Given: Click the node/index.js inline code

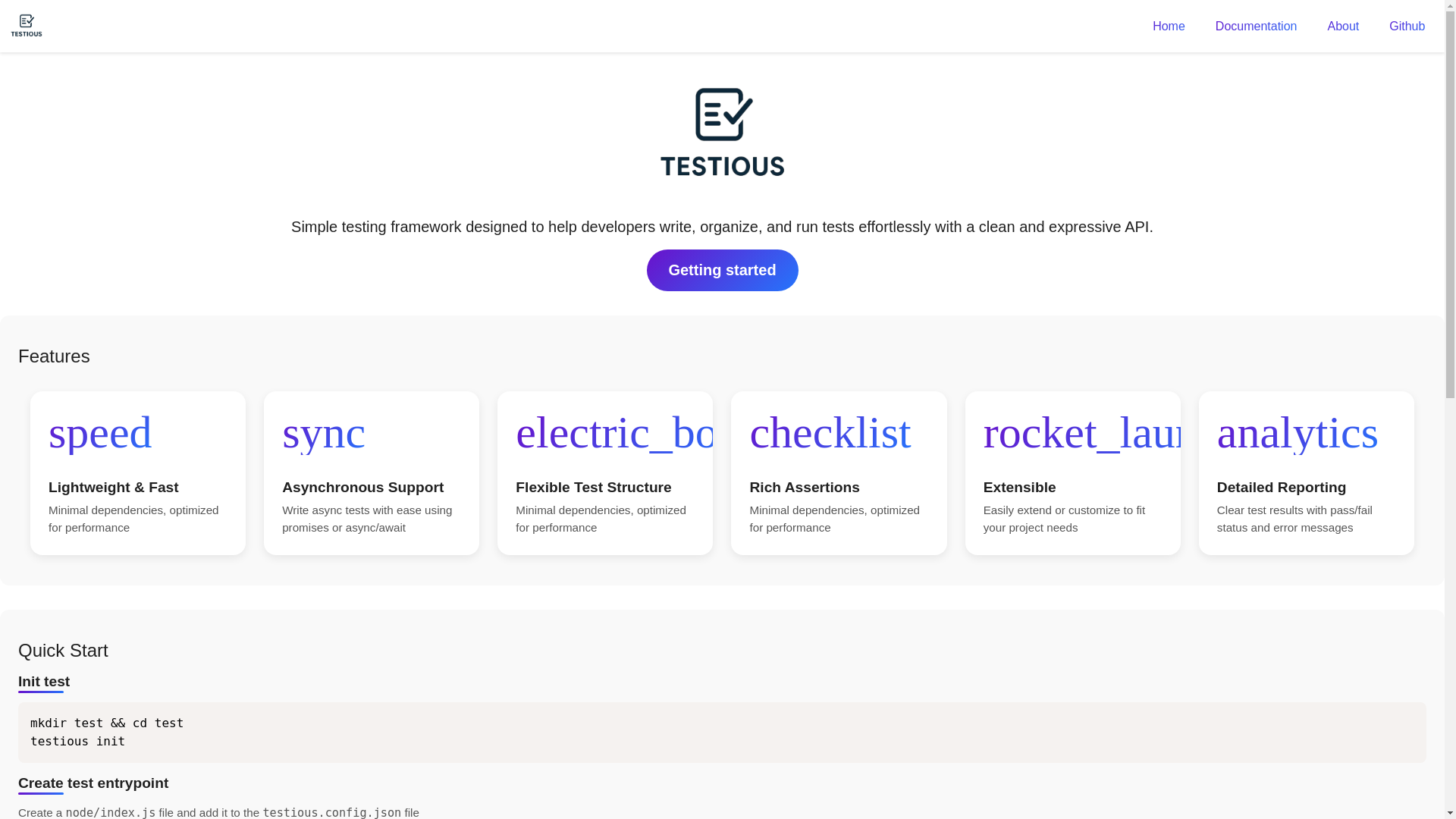Looking at the screenshot, I should (111, 812).
